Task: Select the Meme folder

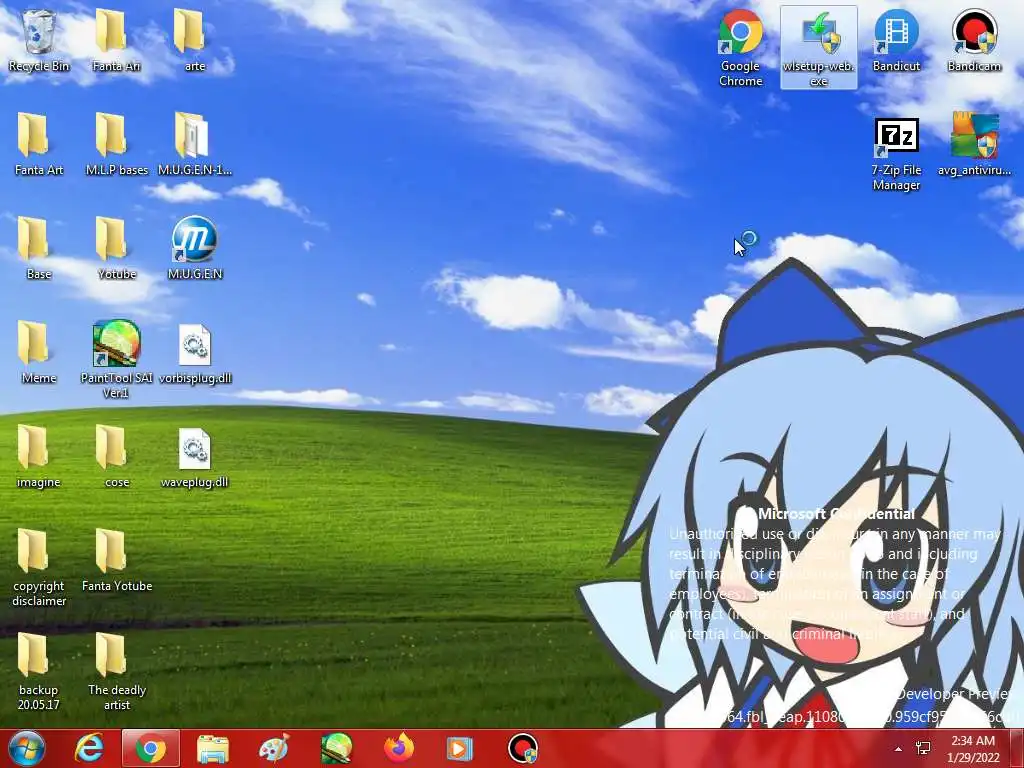Action: point(39,353)
